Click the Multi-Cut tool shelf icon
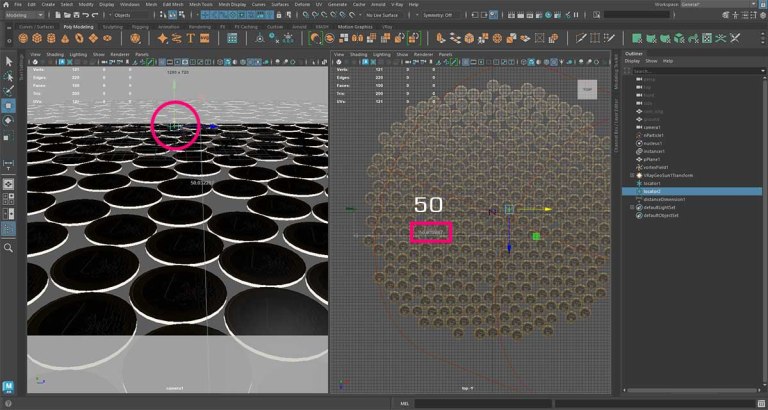 point(581,38)
